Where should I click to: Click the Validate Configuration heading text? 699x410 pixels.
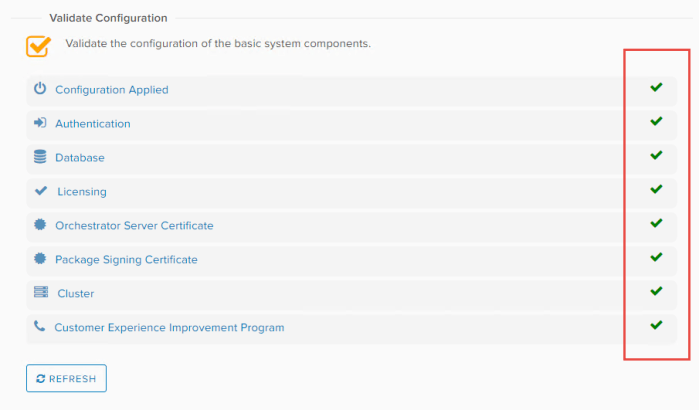(x=108, y=18)
